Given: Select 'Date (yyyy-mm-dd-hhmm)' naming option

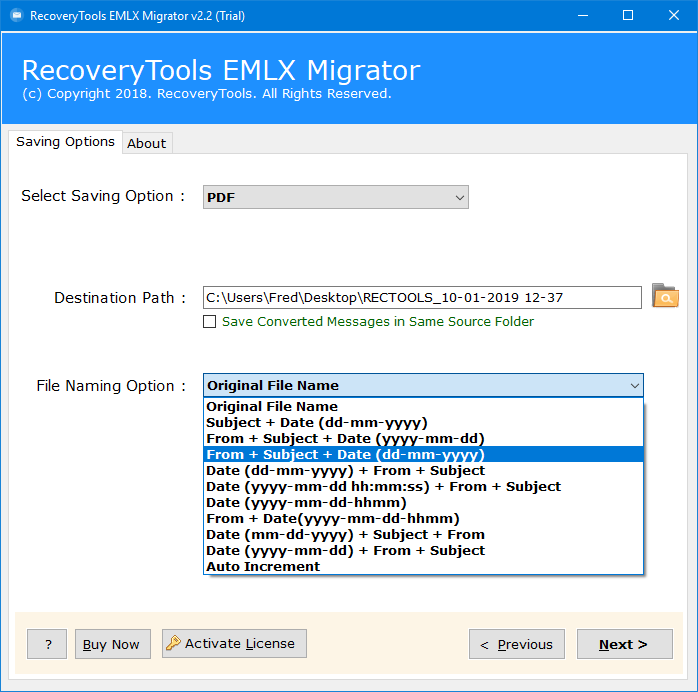Looking at the screenshot, I should click(x=423, y=502).
